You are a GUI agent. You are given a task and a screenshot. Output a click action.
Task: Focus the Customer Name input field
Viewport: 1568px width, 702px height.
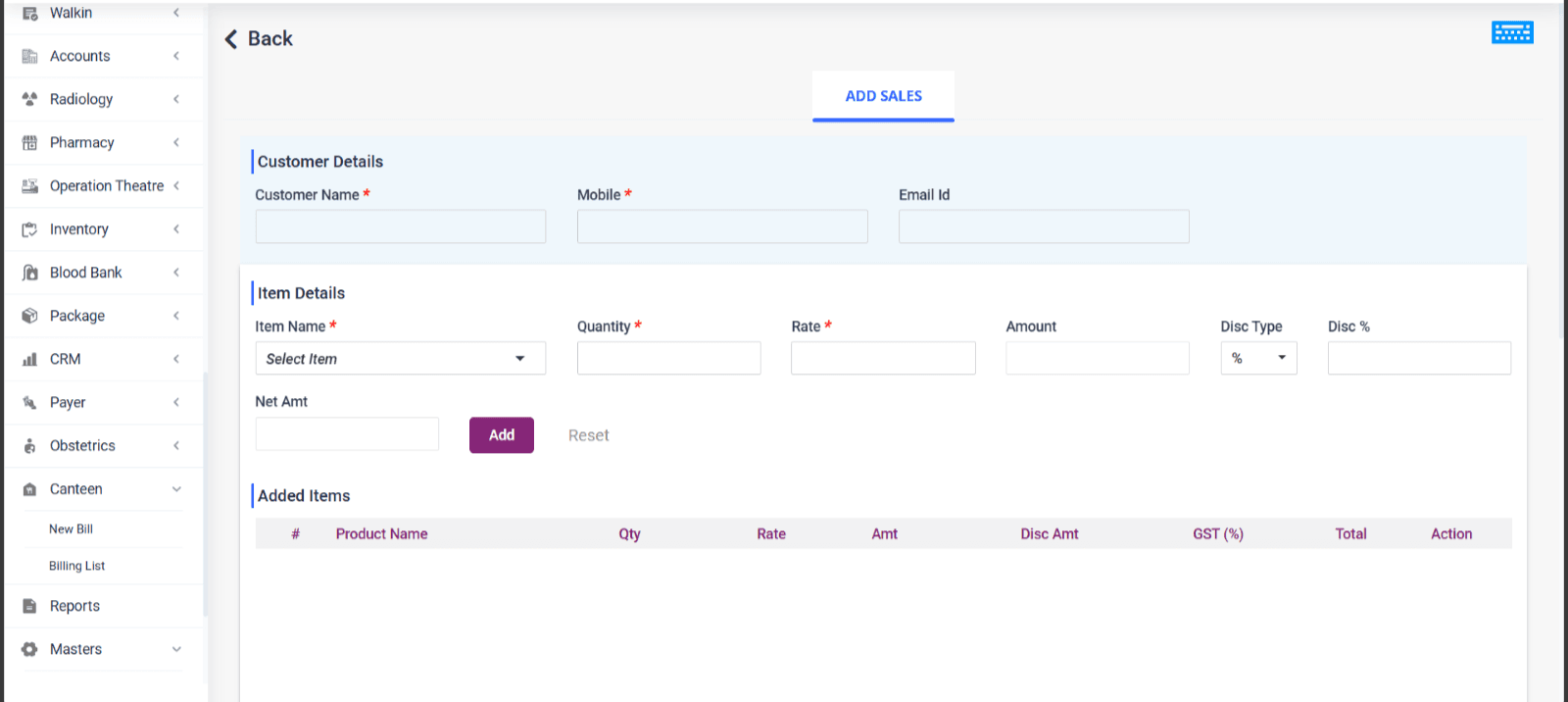coord(400,226)
